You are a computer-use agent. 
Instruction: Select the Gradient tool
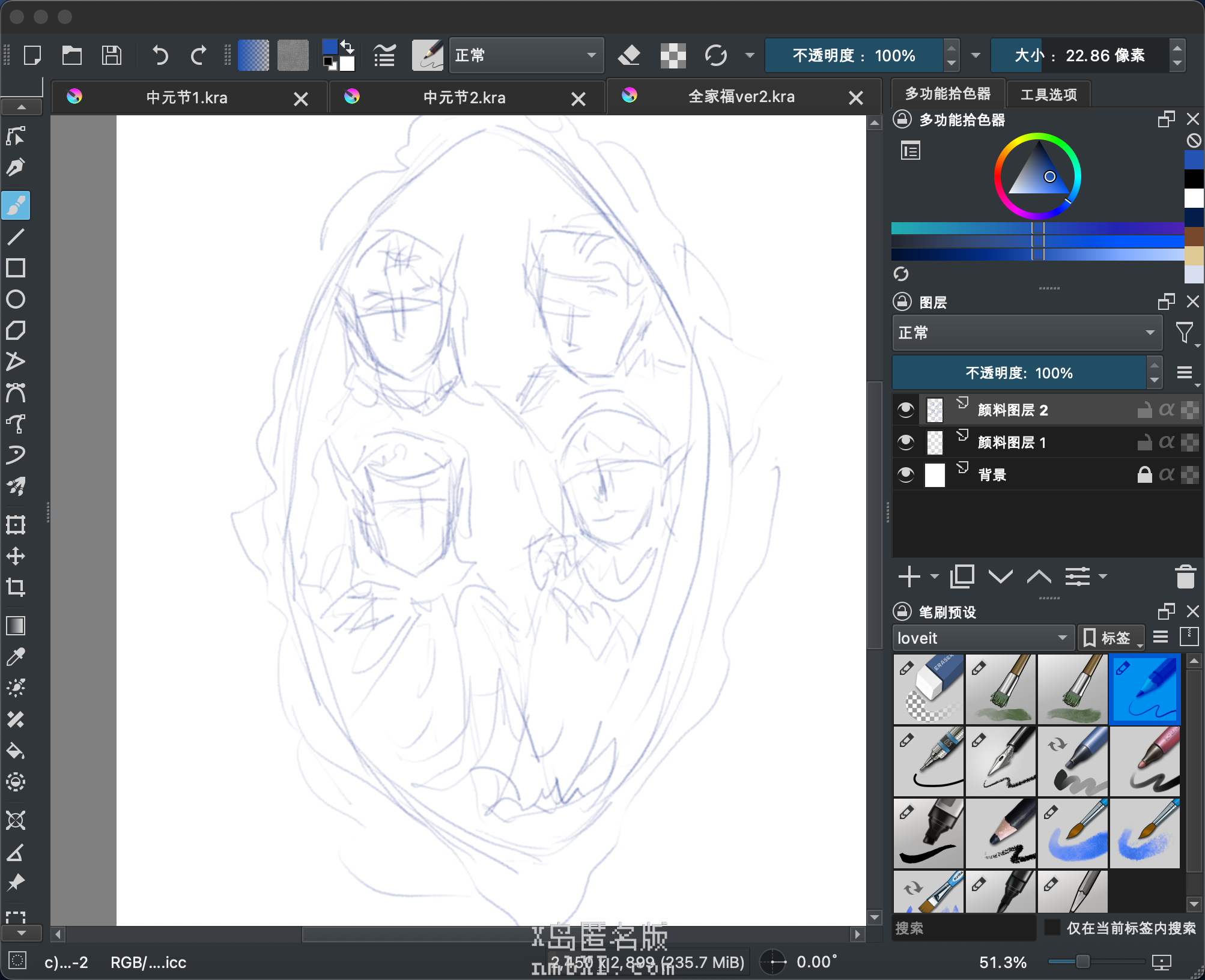point(16,626)
